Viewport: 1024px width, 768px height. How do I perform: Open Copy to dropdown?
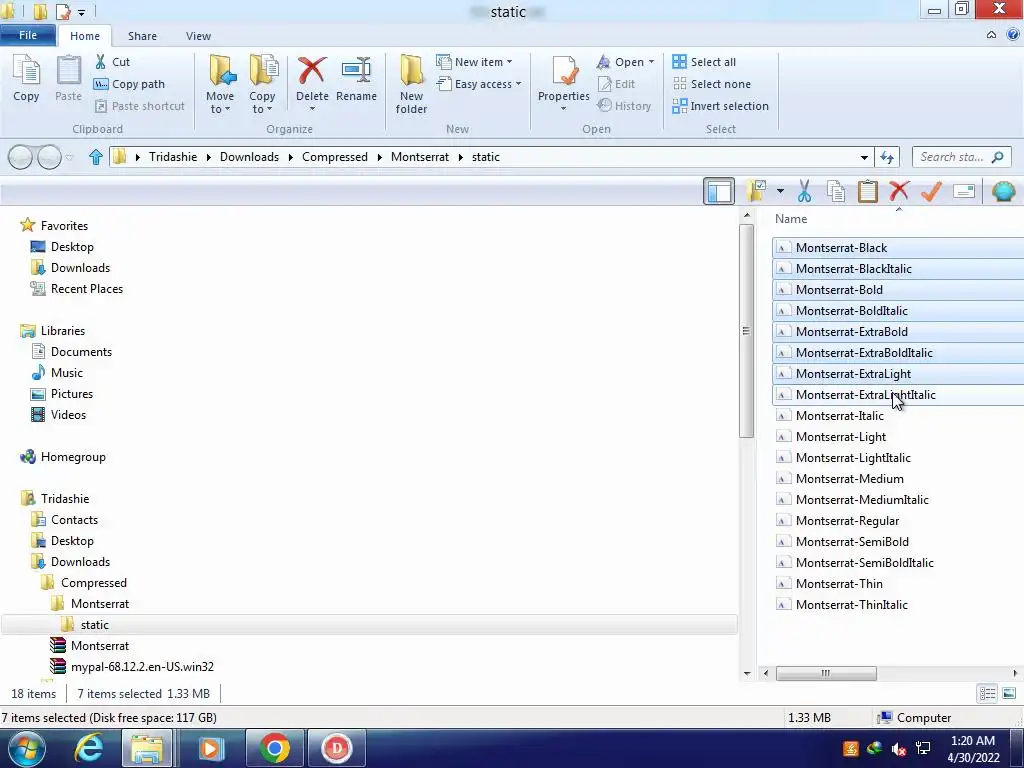262,85
